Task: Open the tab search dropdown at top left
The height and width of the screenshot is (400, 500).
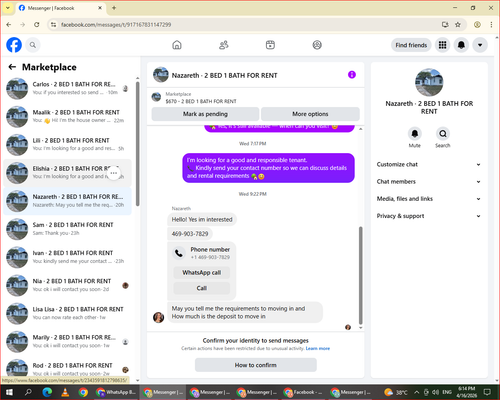Action: point(8,8)
